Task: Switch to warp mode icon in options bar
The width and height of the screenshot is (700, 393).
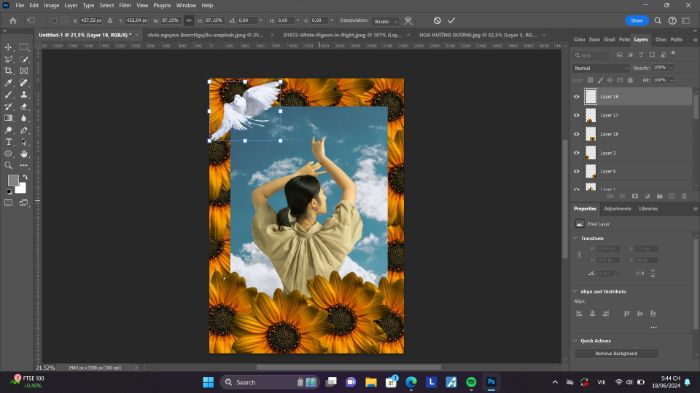Action: point(408,21)
